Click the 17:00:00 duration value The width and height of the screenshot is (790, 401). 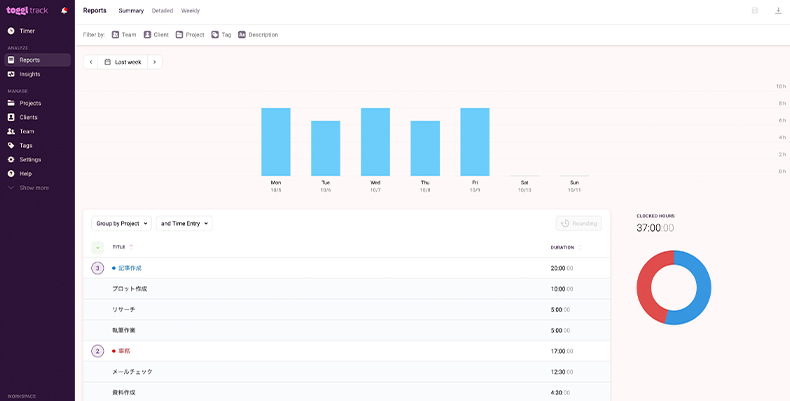pos(562,351)
